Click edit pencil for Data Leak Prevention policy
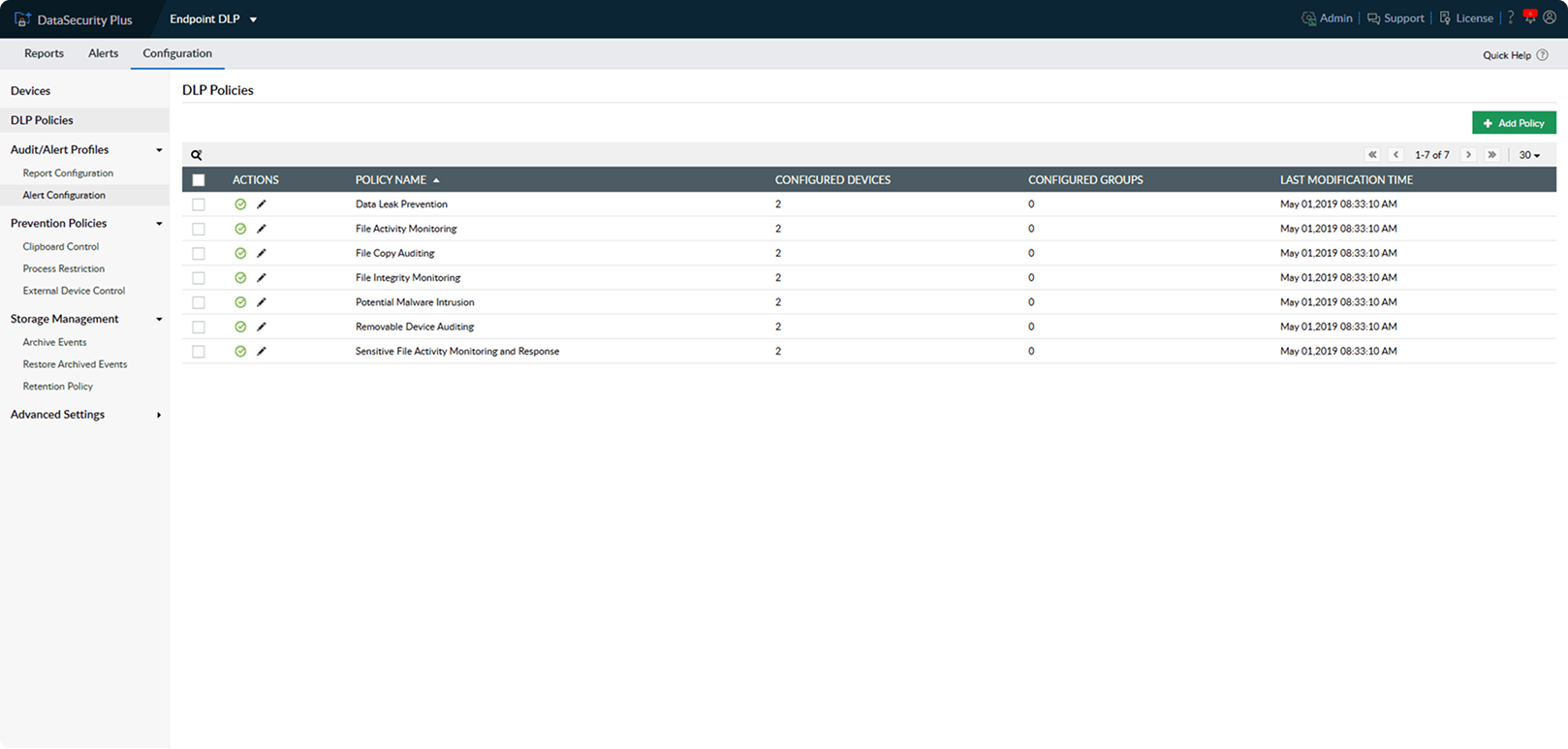 pos(261,204)
